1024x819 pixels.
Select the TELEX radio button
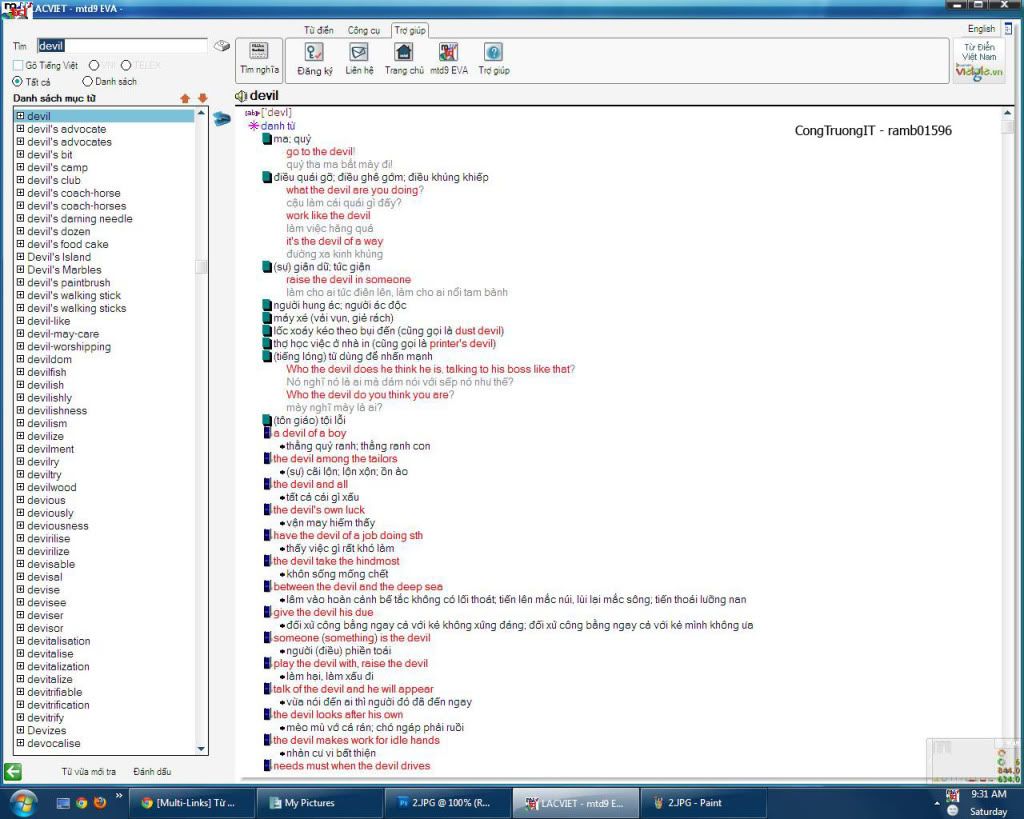click(x=126, y=65)
